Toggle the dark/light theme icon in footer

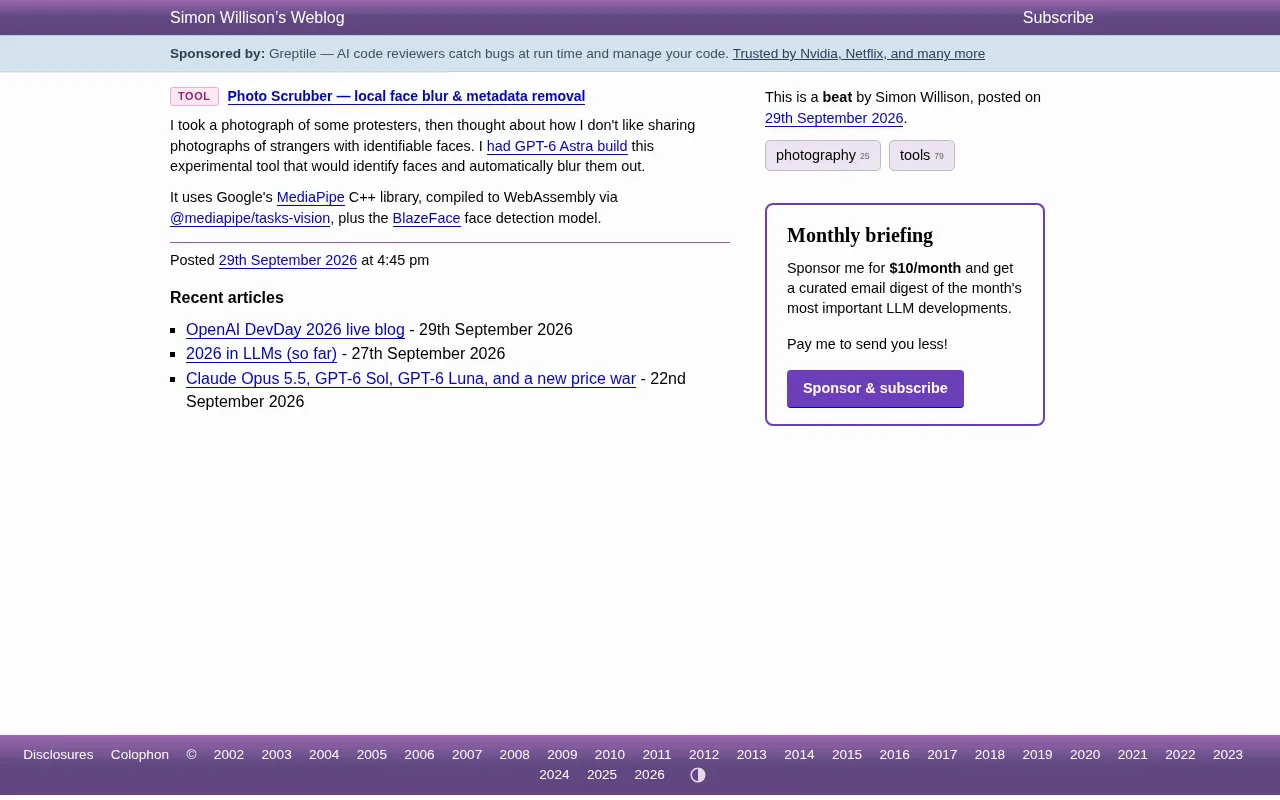click(x=698, y=775)
